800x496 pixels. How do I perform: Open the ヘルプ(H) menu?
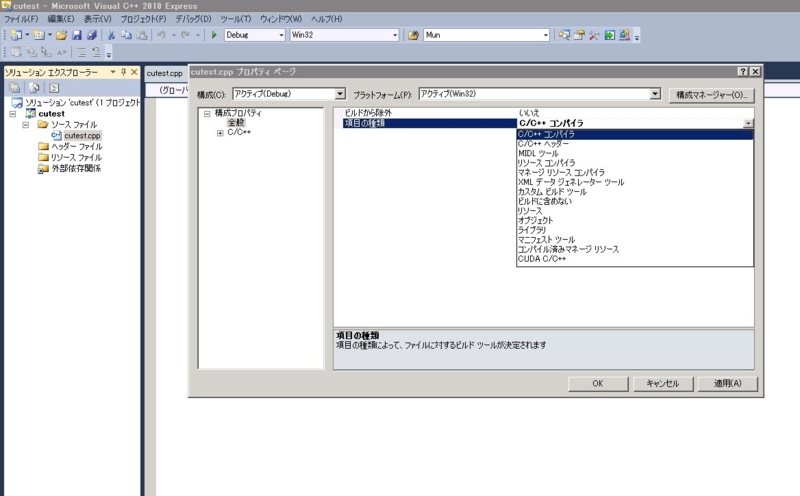(327, 19)
